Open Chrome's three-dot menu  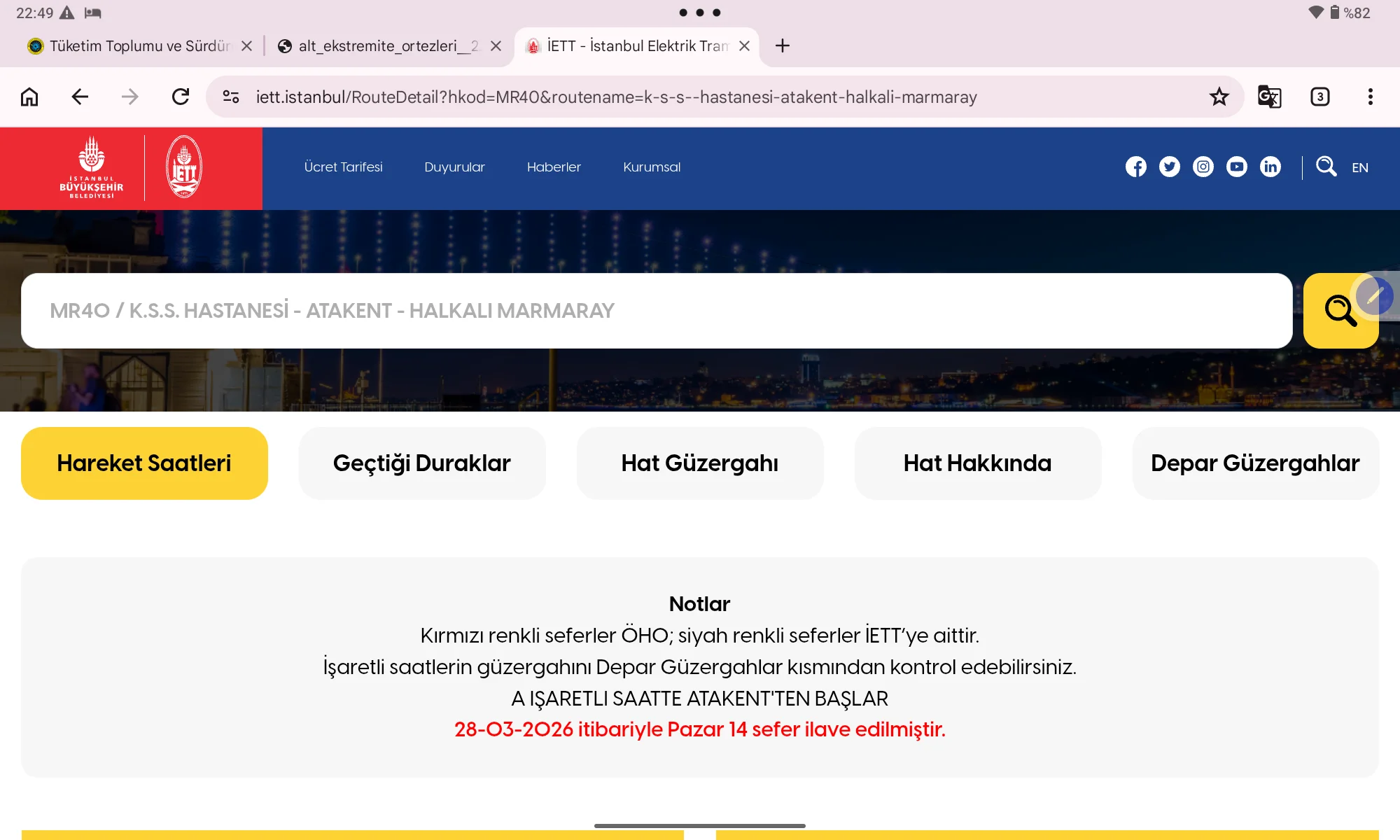pos(1370,97)
